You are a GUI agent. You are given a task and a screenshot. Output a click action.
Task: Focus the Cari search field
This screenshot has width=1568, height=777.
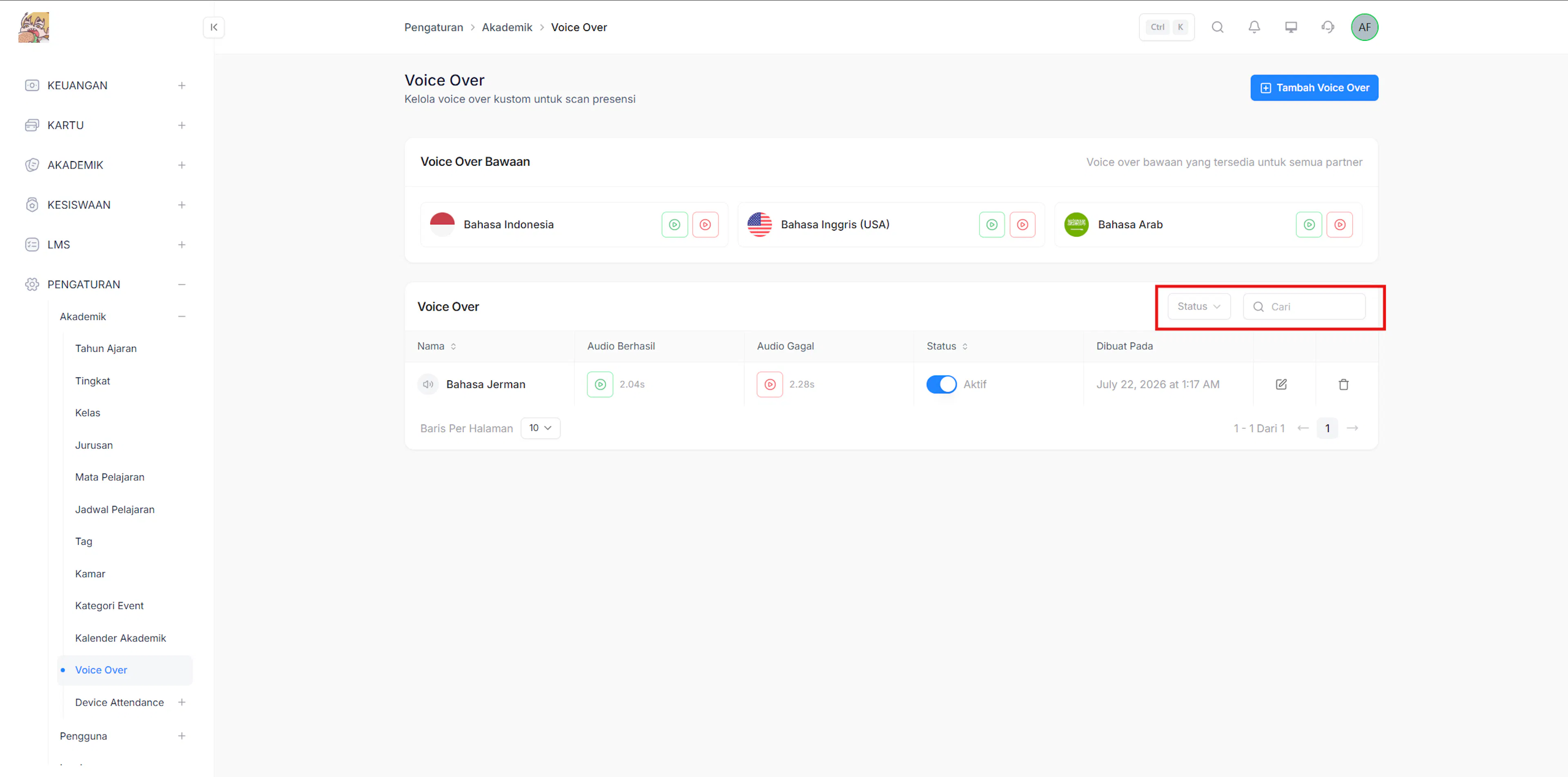[x=1304, y=306]
